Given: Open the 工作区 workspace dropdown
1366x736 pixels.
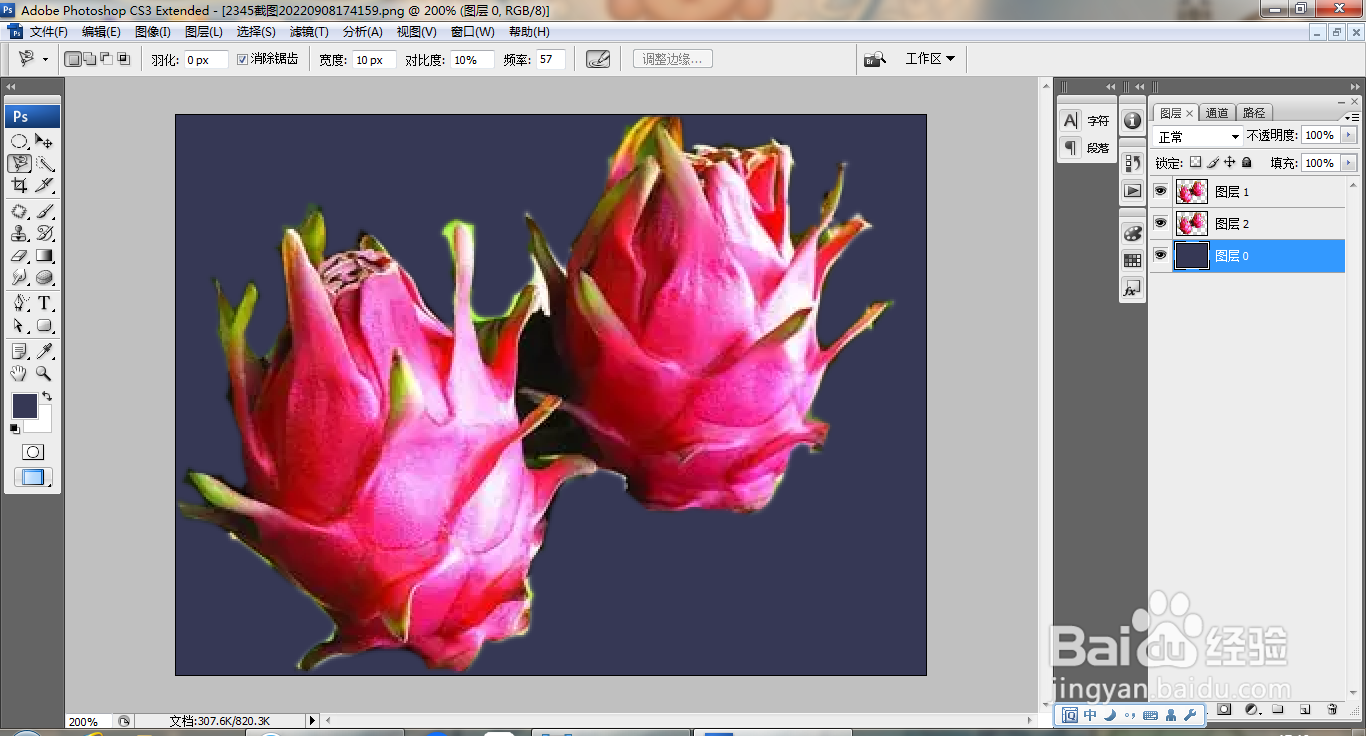Looking at the screenshot, I should [x=930, y=59].
